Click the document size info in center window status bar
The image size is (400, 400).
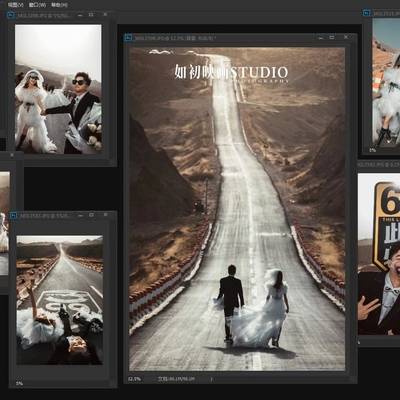(176, 379)
